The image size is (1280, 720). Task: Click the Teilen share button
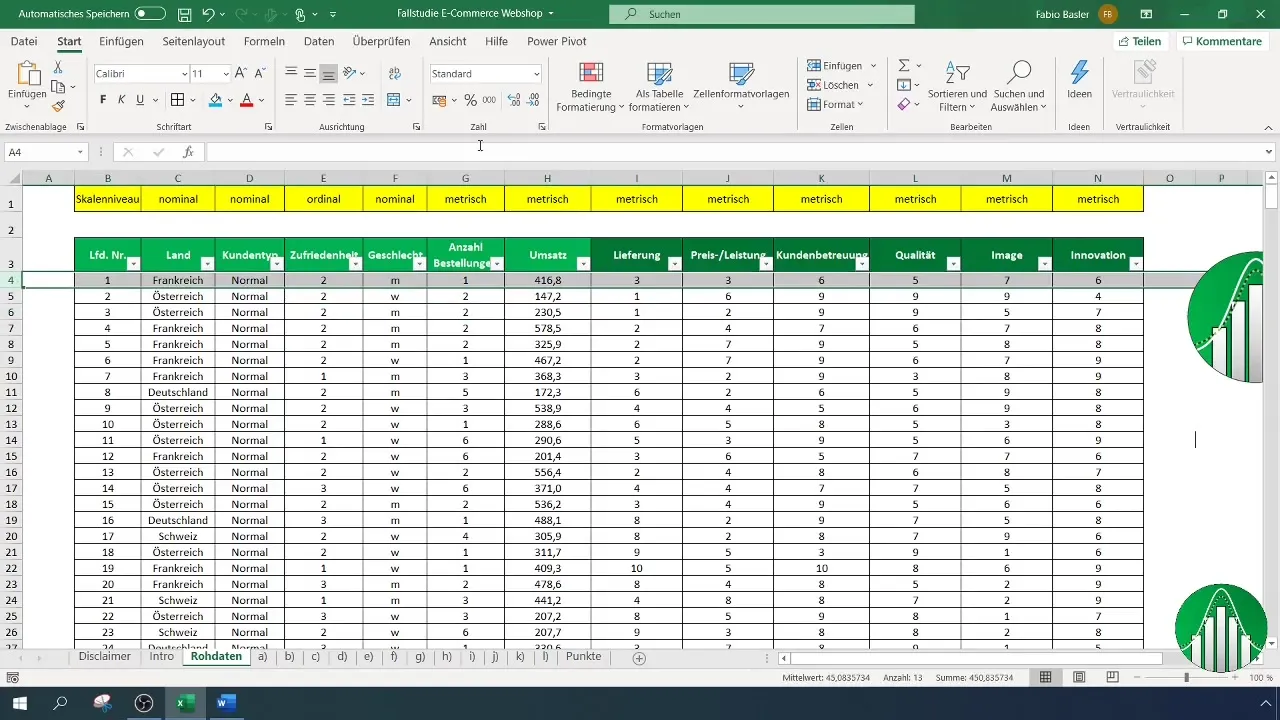click(x=1140, y=42)
